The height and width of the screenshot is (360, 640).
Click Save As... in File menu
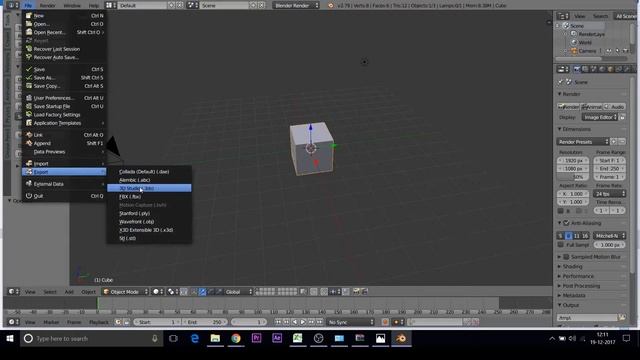tap(64, 78)
